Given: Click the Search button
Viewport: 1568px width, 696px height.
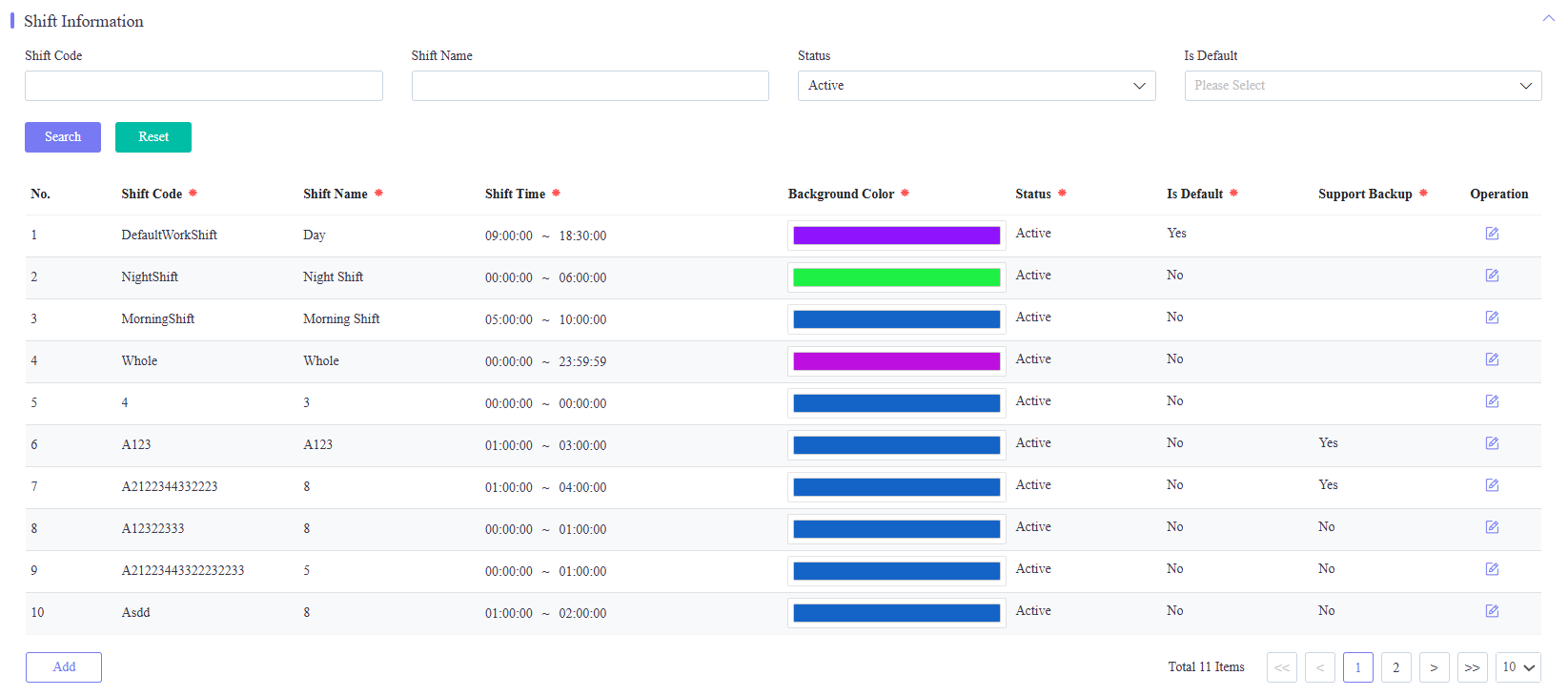Looking at the screenshot, I should 63,137.
